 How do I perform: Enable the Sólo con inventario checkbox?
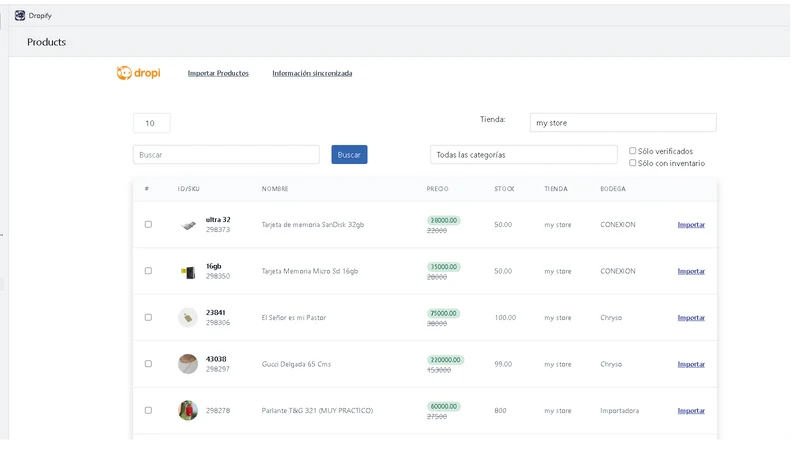(632, 163)
